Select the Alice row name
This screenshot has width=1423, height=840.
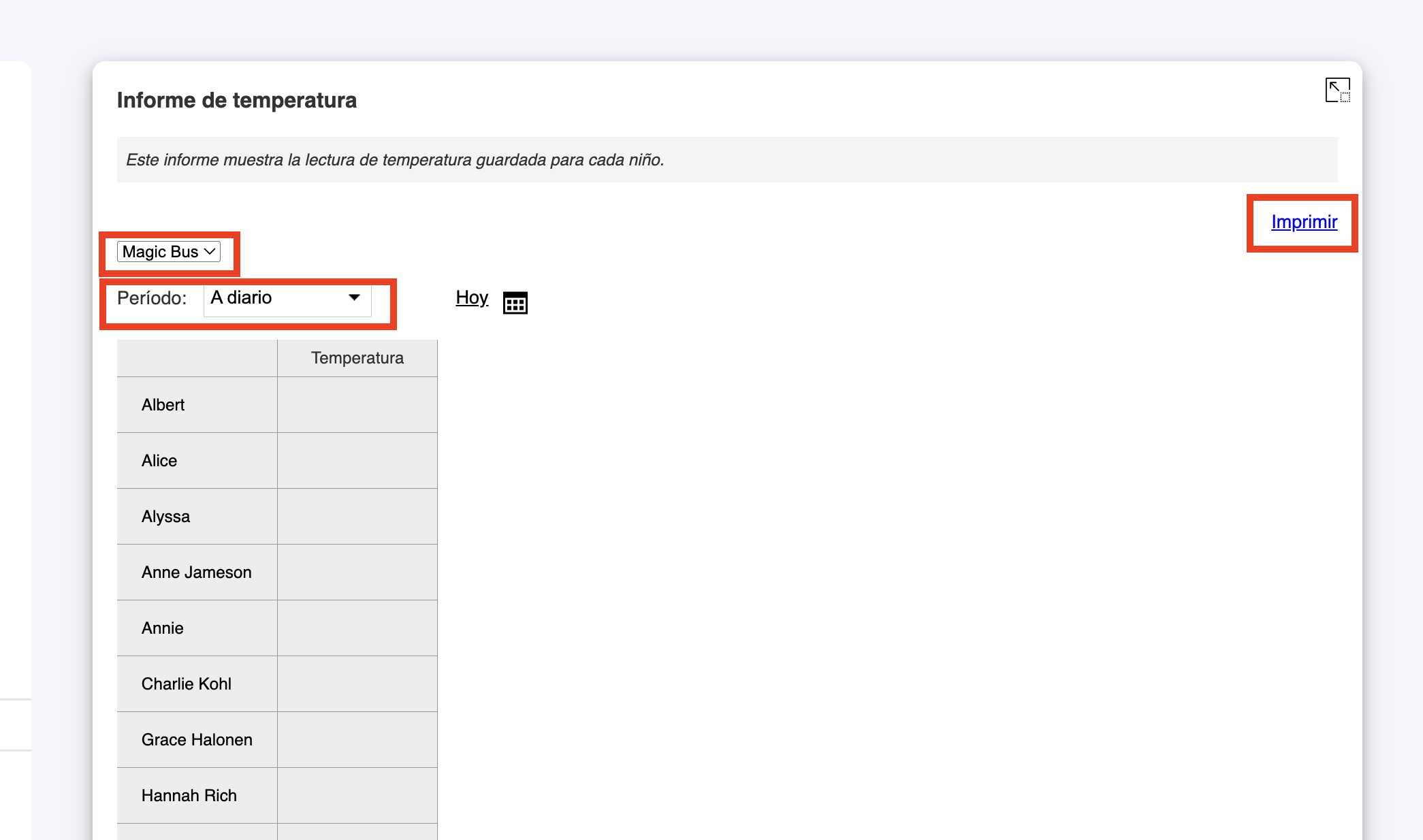(159, 461)
